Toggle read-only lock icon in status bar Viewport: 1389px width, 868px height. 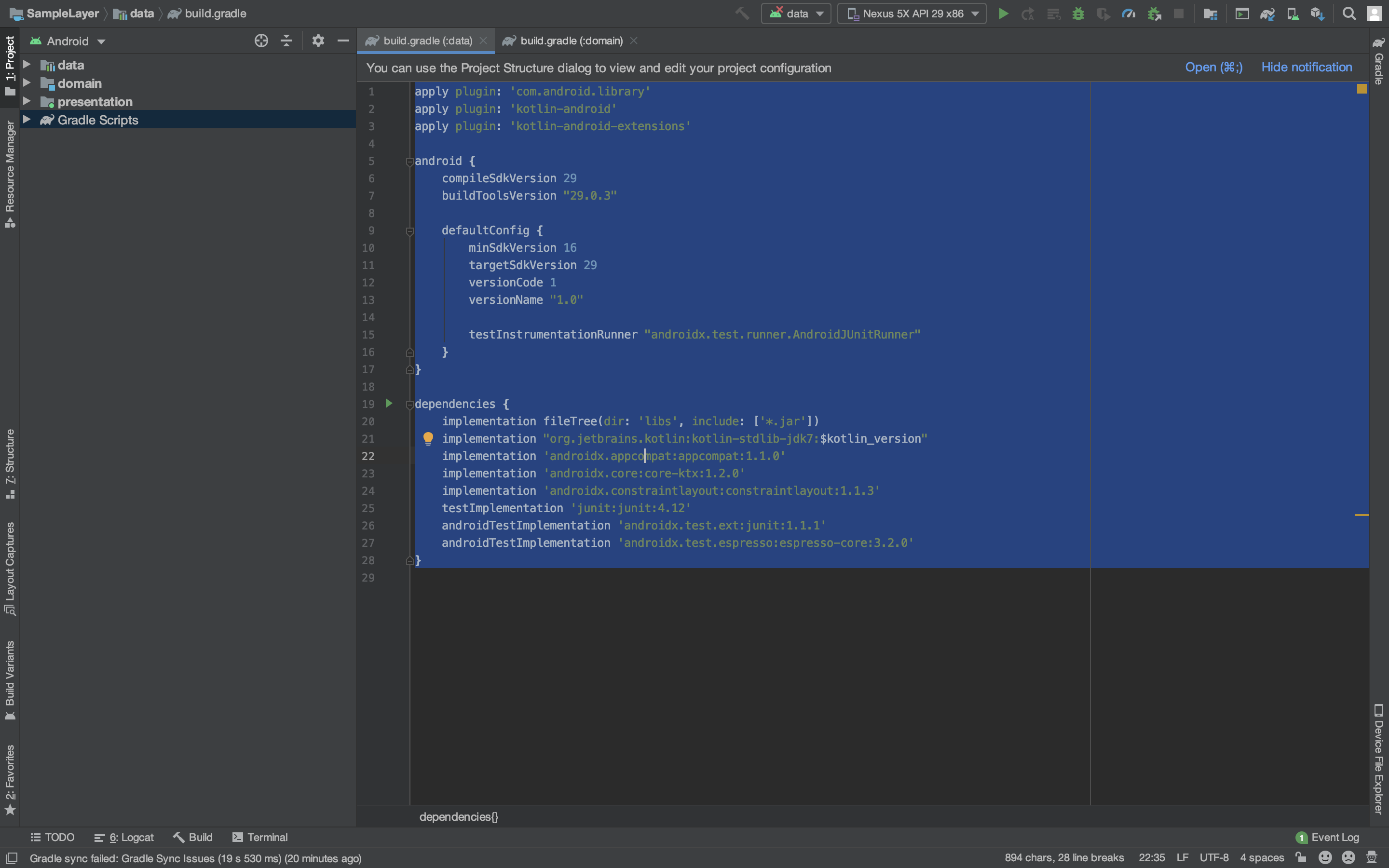point(1301,857)
